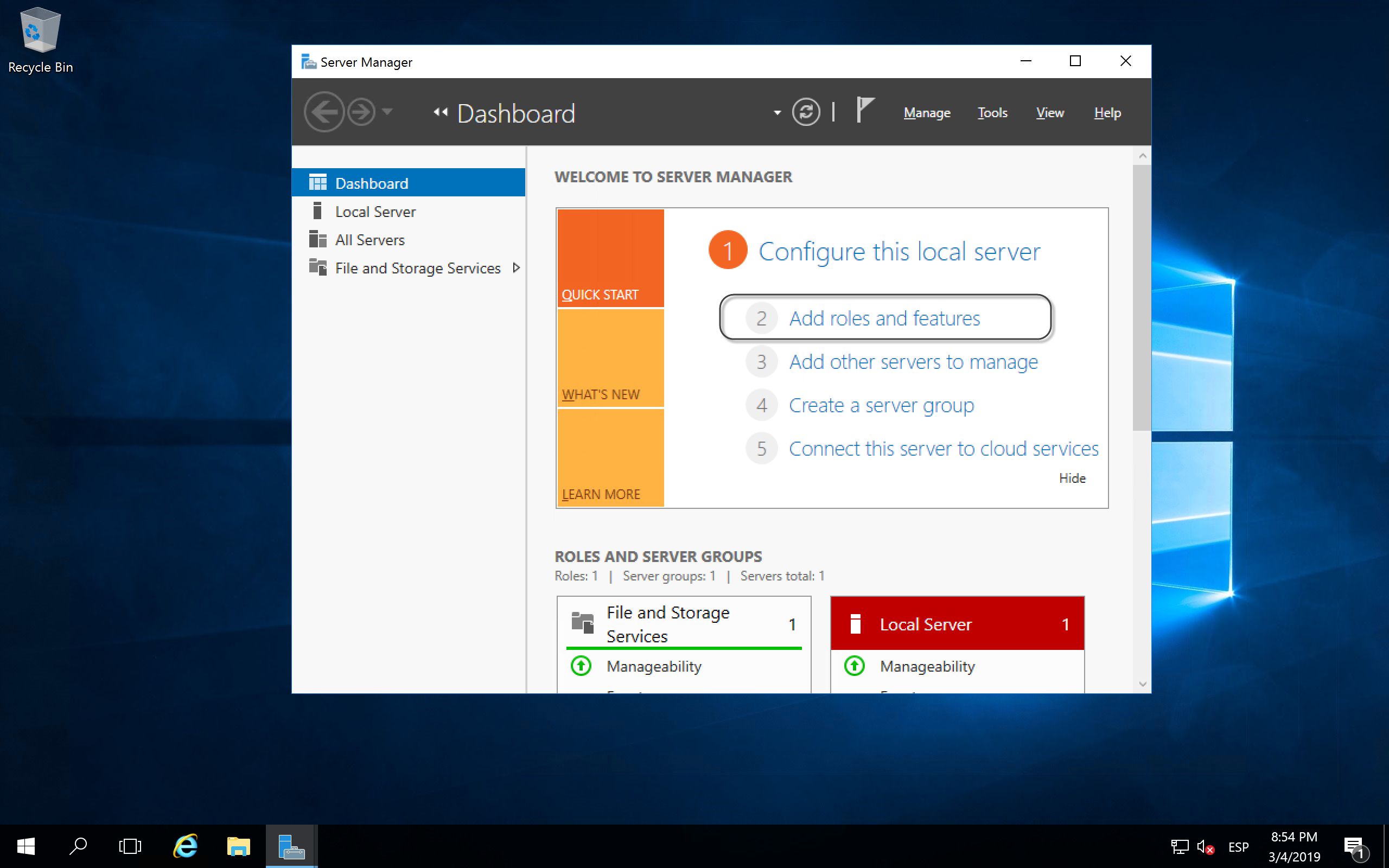This screenshot has height=868, width=1389.
Task: Launch Internet Explorer from the taskbar
Action: 185,846
